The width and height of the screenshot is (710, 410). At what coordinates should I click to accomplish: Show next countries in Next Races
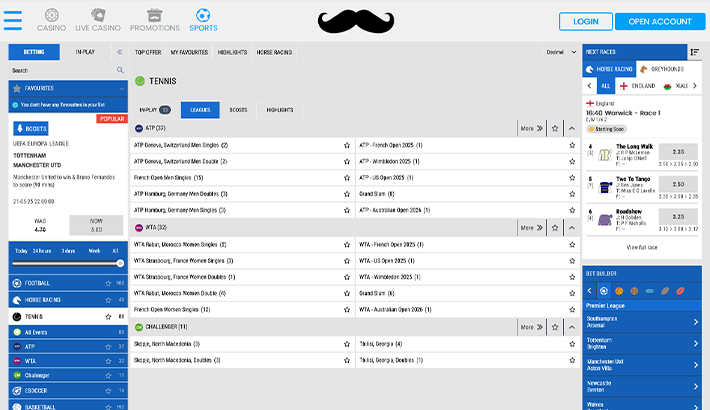pyautogui.click(x=695, y=86)
